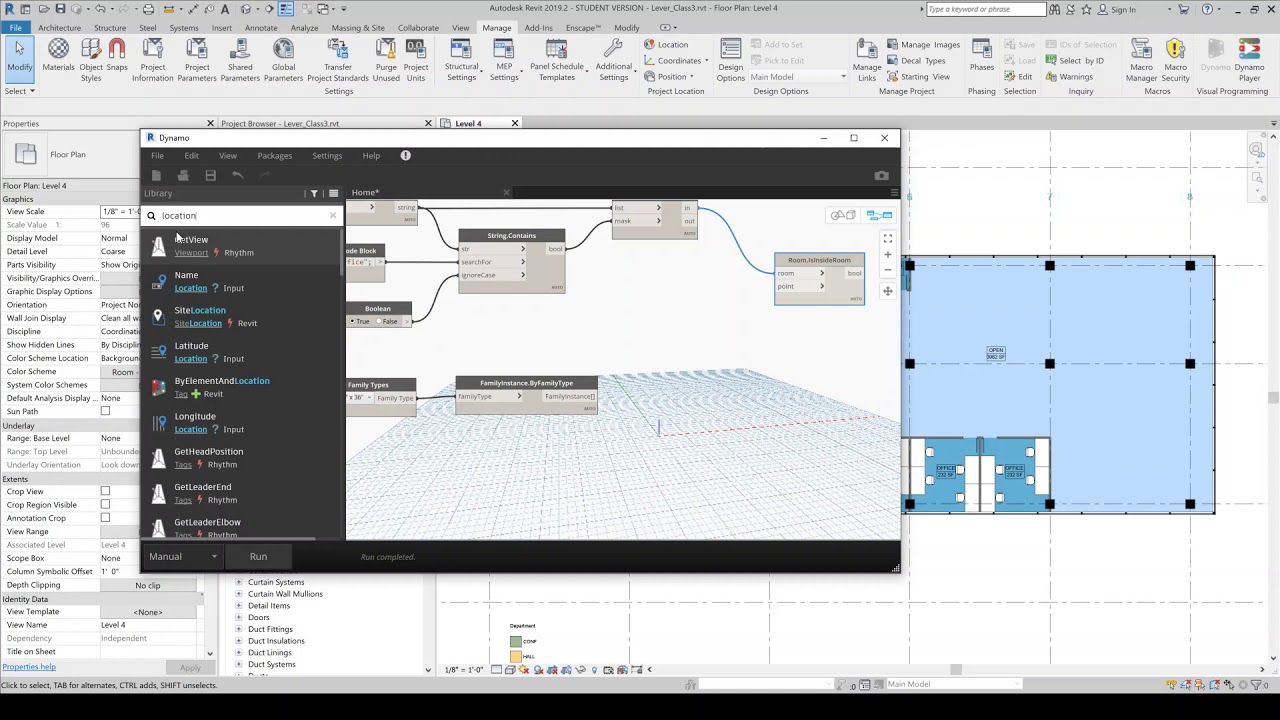Viewport: 1280px width, 720px height.
Task: Switch to Level 4 view tab
Action: click(469, 123)
